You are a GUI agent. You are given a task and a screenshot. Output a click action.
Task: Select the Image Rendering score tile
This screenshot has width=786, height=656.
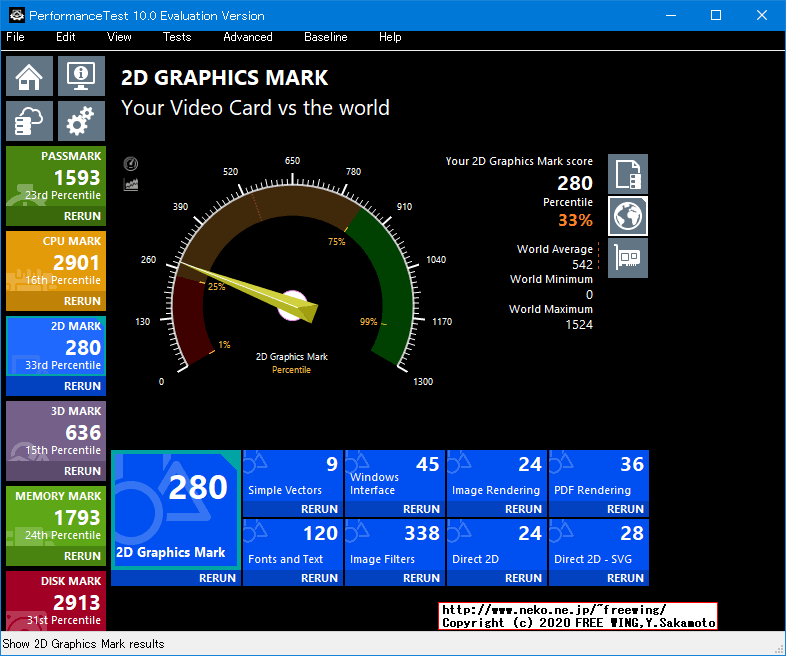point(497,476)
